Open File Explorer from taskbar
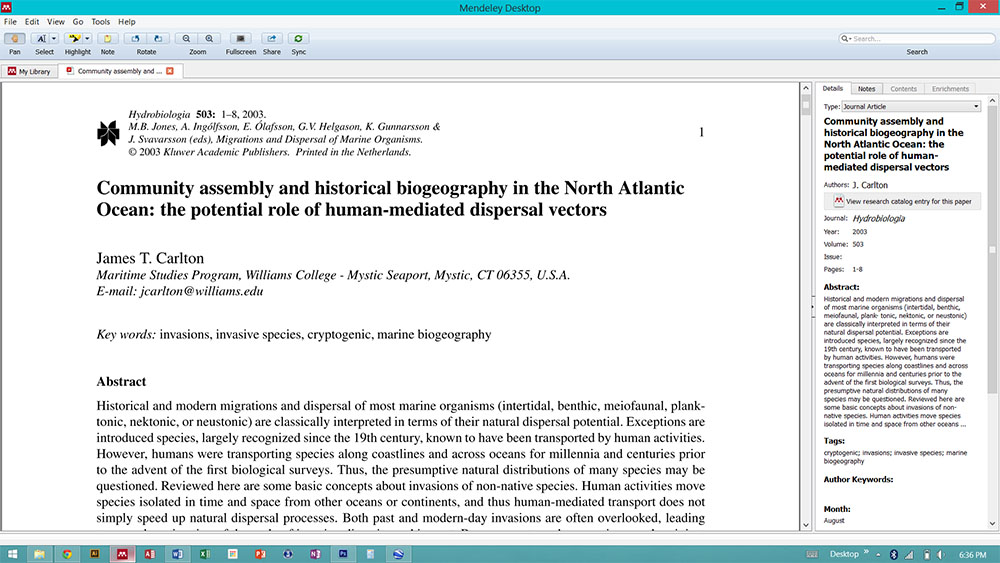1000x563 pixels. point(40,554)
